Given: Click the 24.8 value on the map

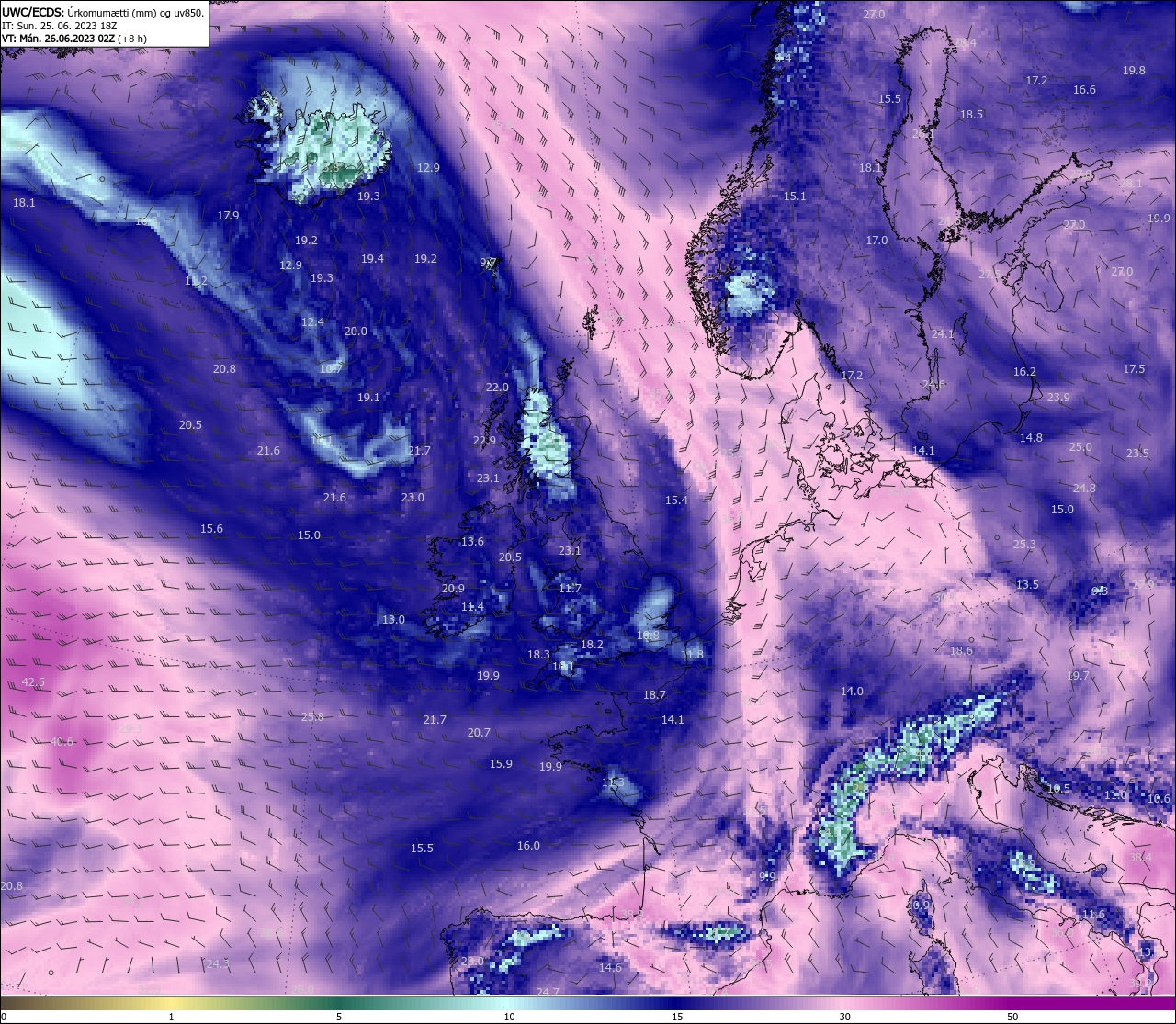Looking at the screenshot, I should tap(1084, 489).
